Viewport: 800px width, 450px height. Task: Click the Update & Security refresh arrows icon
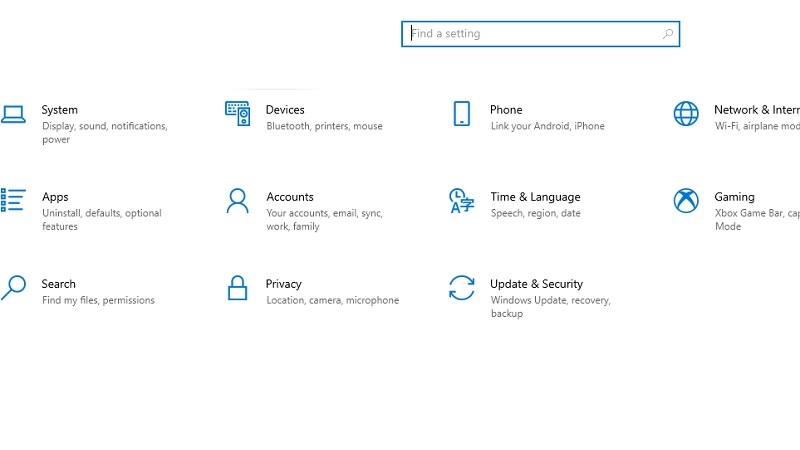tap(461, 288)
